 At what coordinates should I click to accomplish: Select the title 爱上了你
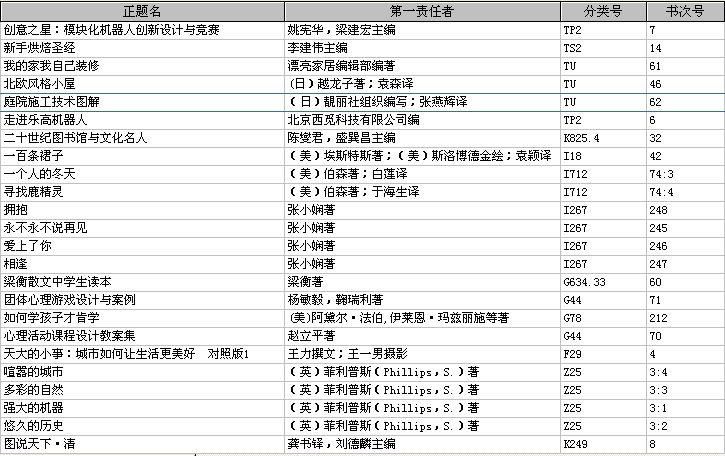27,246
